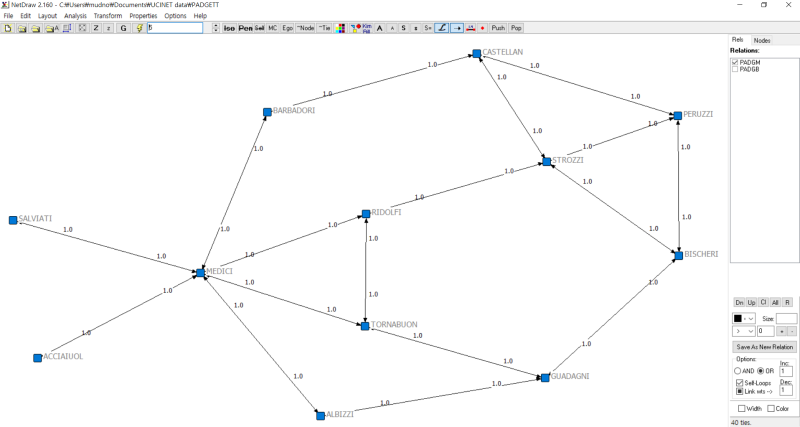Open the File menu
The image size is (800, 427).
pos(8,16)
